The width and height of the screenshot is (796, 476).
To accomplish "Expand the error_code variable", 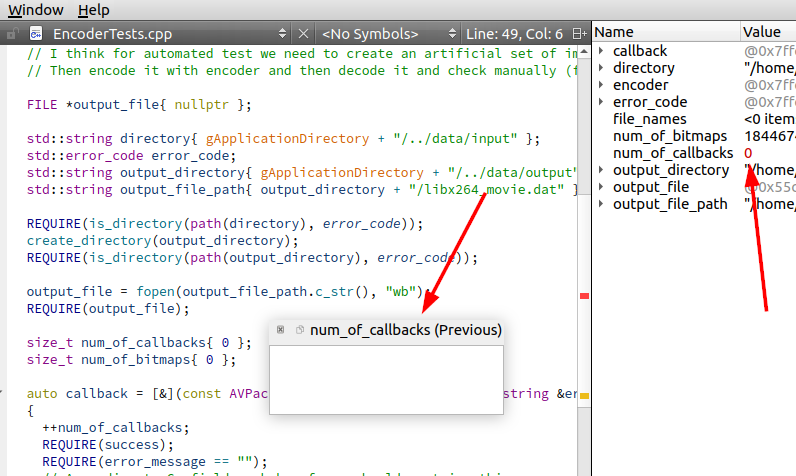I will [601, 102].
